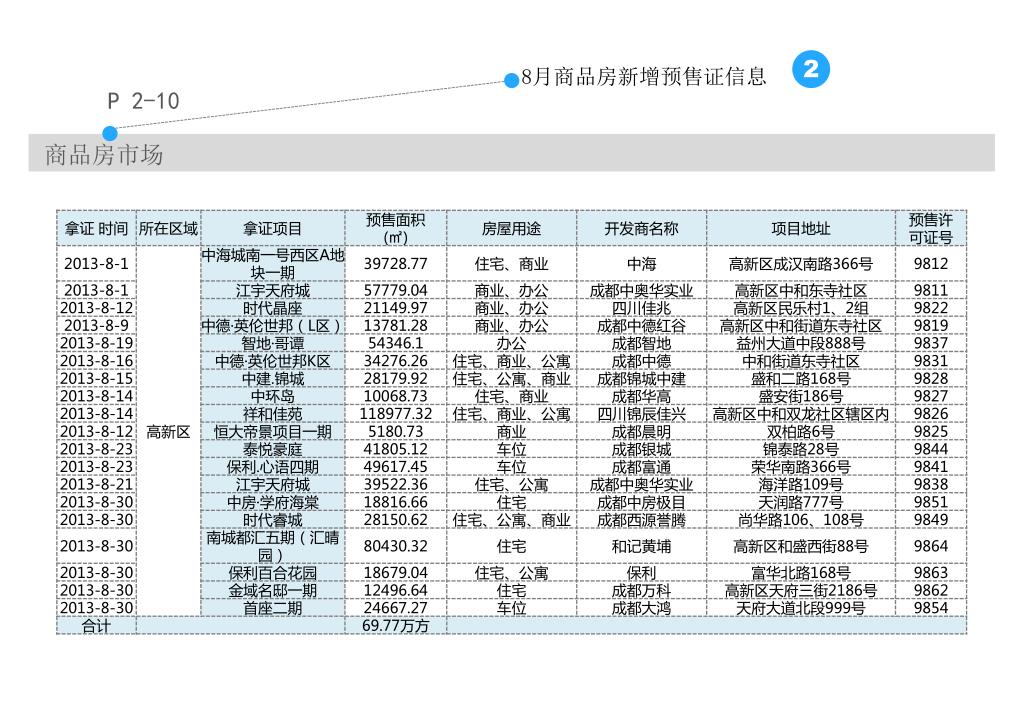Screen dimensions: 1024x722
Task: Select the merged region cell 高新区
Action: (x=168, y=432)
